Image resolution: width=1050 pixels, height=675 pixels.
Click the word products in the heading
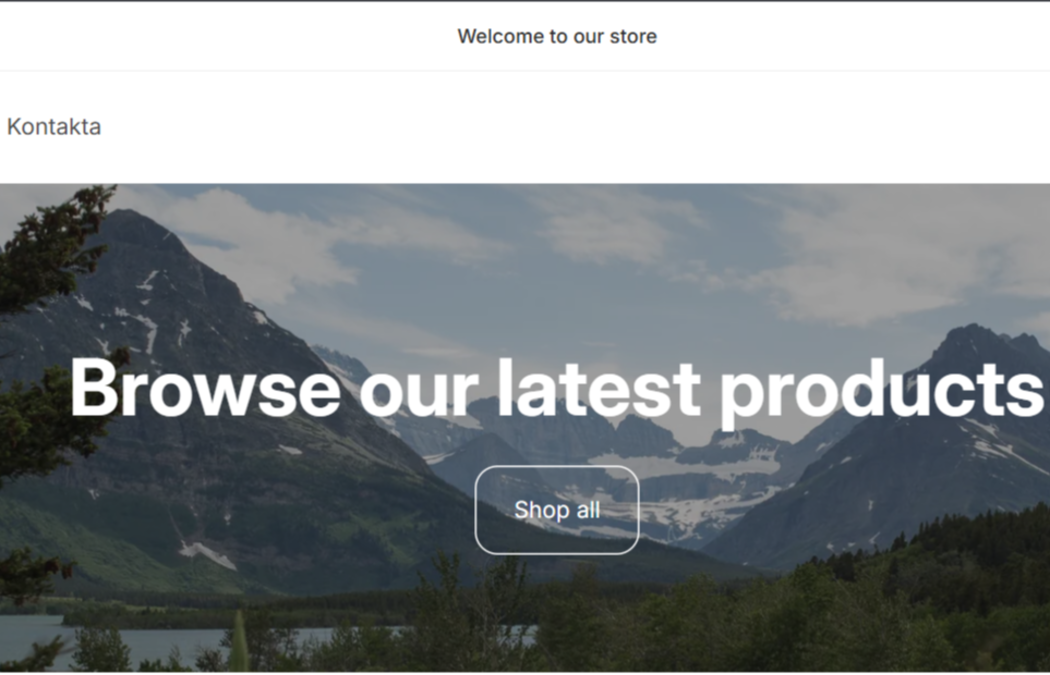point(882,392)
